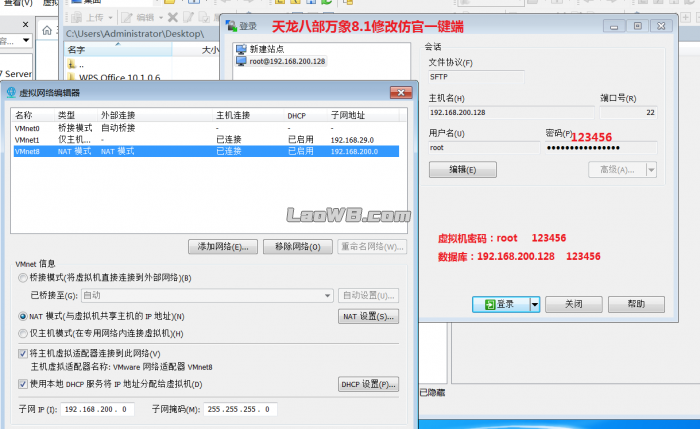Click the 主机连接 column header
The image size is (700, 429).
click(x=249, y=115)
